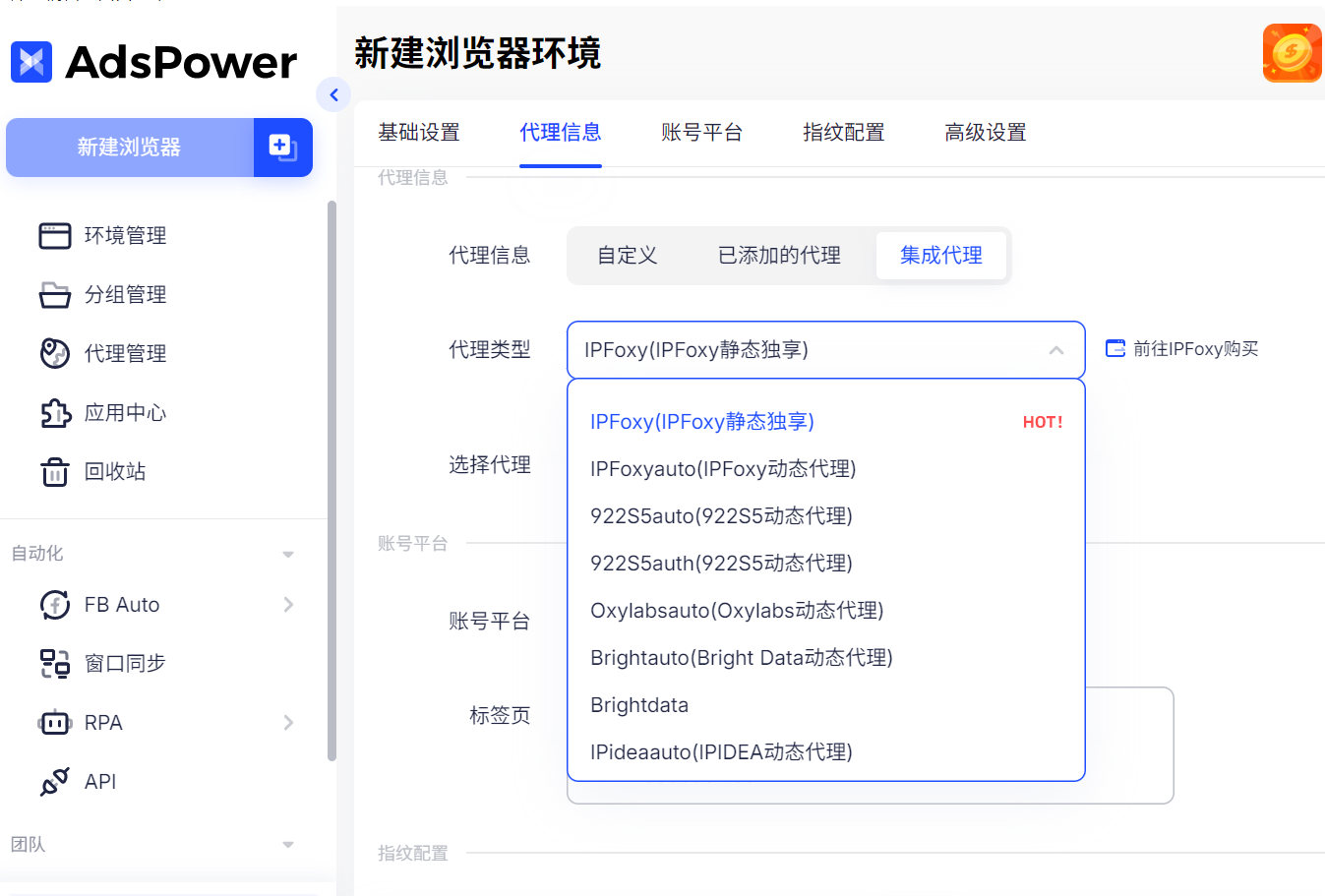Click the 应用中心 puzzle icon
Image resolution: width=1325 pixels, height=896 pixels.
point(55,413)
